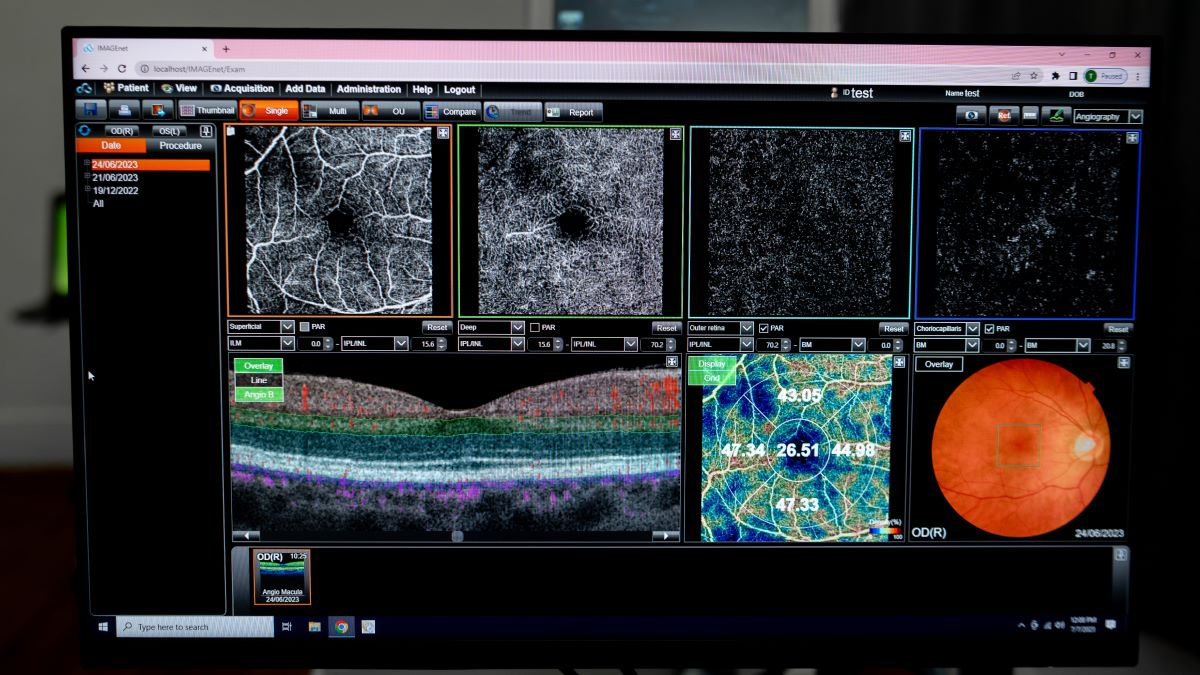Open the Acquisition menu
The image size is (1200, 675).
(244, 89)
